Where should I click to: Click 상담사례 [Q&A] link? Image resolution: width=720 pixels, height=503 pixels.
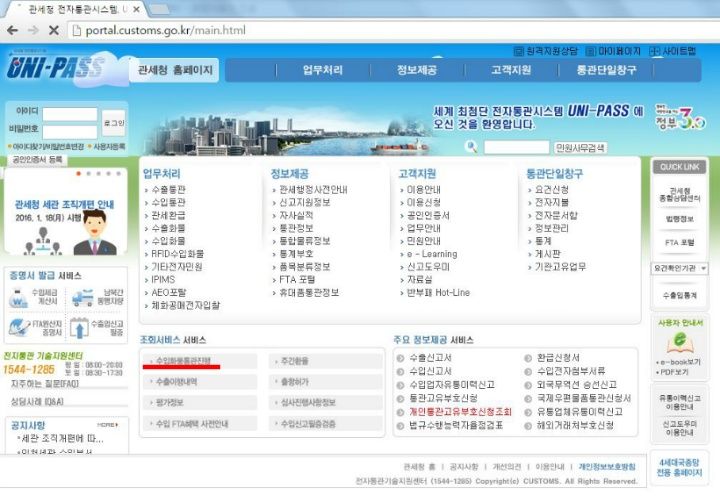(37, 402)
